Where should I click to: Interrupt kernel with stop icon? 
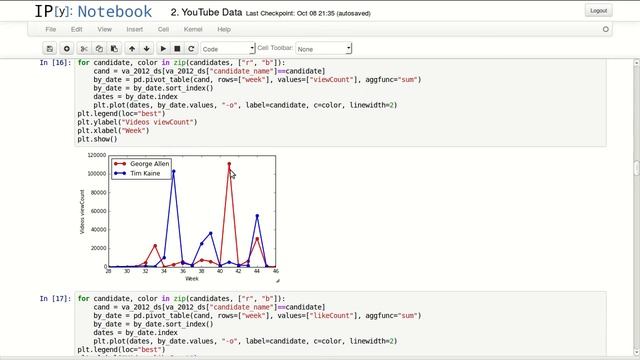coord(177,49)
